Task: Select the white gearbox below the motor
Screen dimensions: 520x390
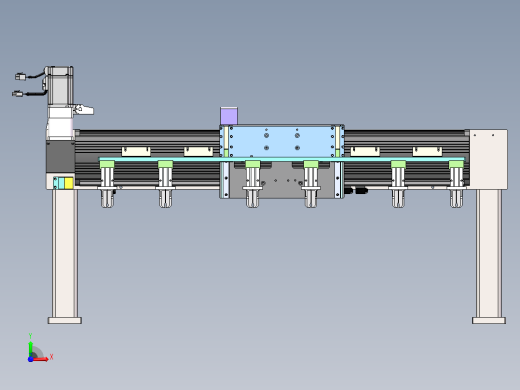Action: pyautogui.click(x=60, y=123)
